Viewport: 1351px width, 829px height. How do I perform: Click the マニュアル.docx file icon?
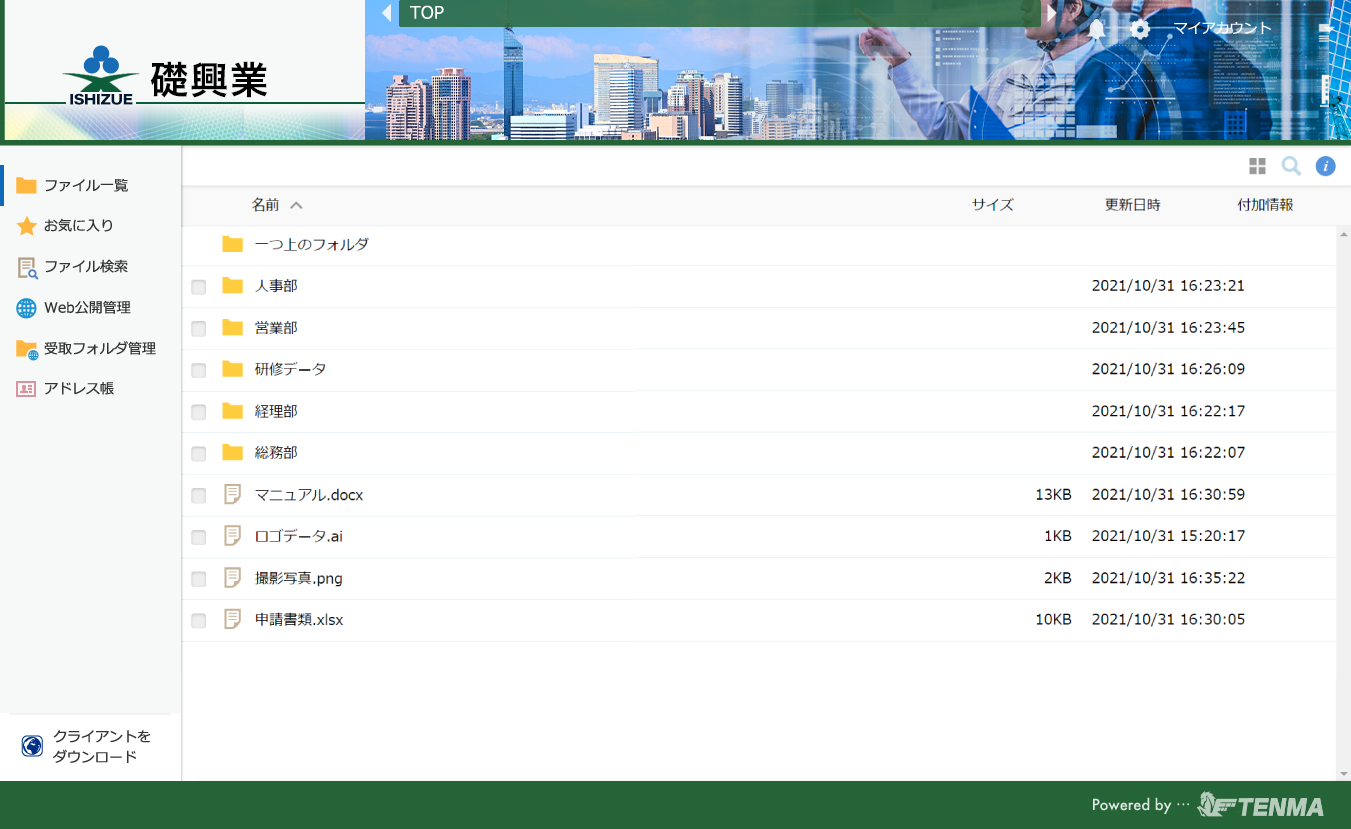pos(233,495)
